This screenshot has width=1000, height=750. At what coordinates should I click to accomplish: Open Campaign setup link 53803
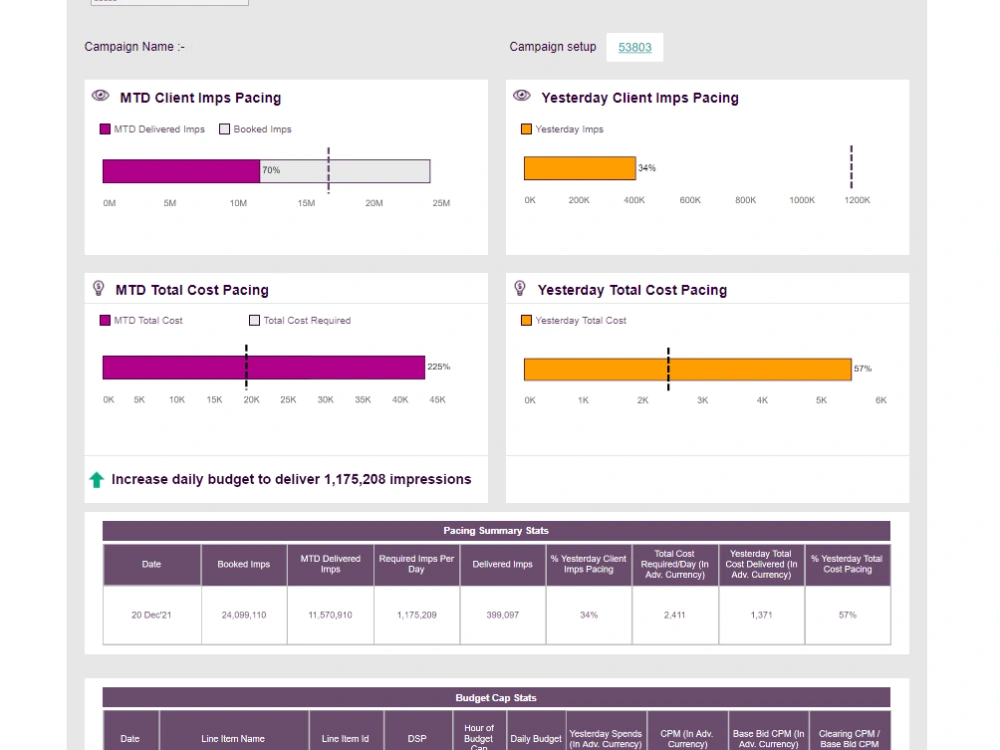634,47
